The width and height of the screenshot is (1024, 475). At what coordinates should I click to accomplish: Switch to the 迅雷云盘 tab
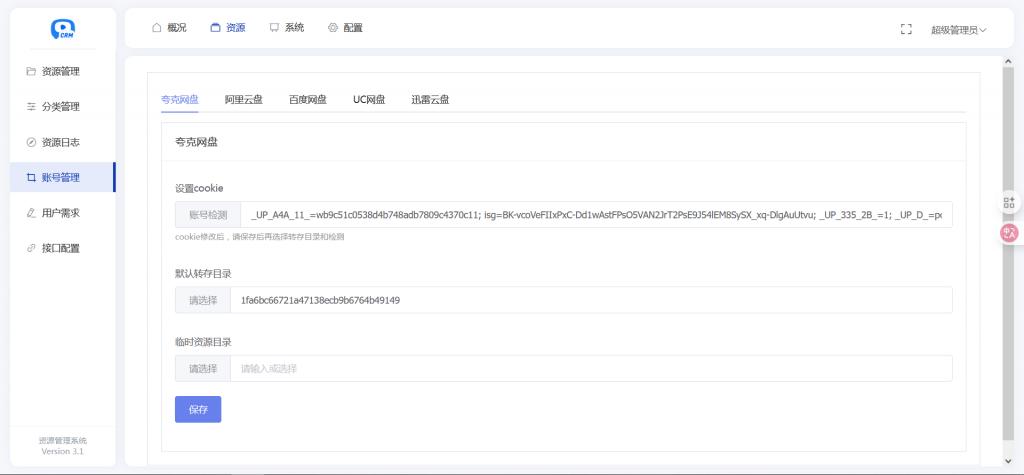coord(430,100)
